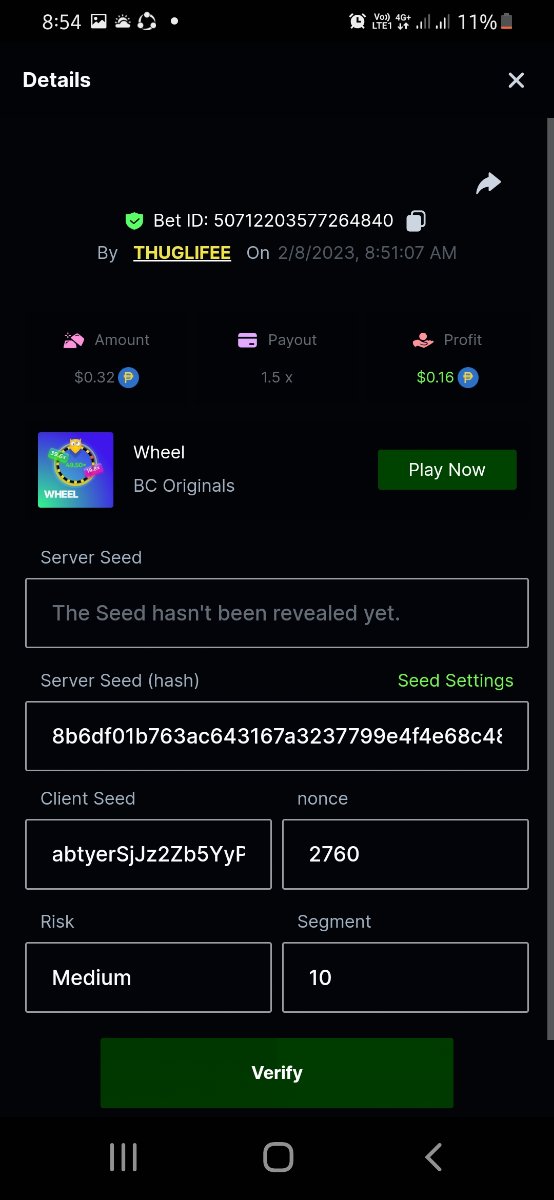554x1200 pixels.
Task: Tap the Amount money icon
Action: 74,340
